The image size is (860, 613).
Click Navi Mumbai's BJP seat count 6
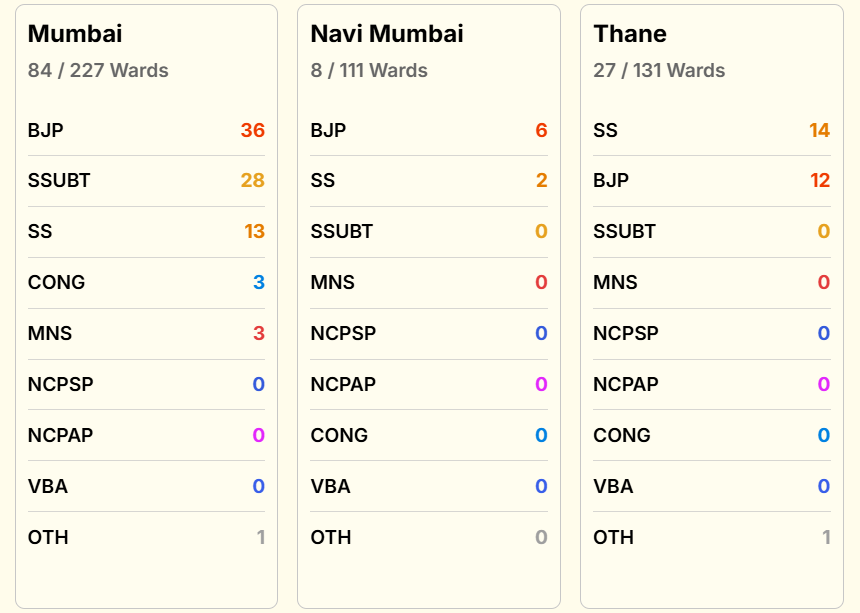(x=541, y=130)
